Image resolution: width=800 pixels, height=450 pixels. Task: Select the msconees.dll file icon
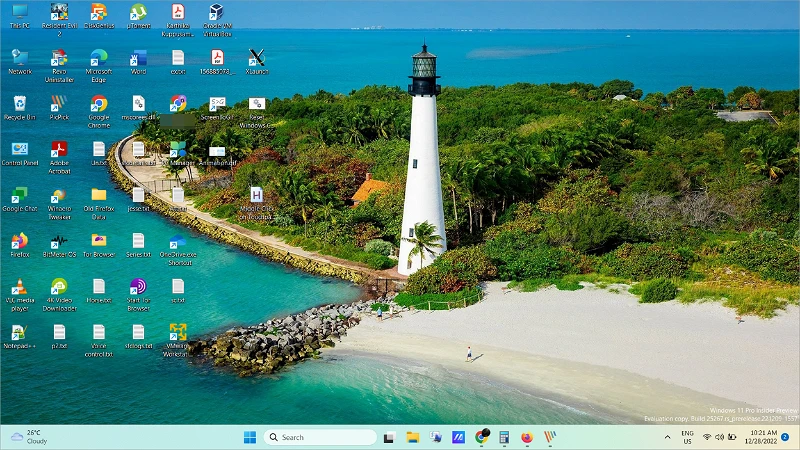coord(138,108)
